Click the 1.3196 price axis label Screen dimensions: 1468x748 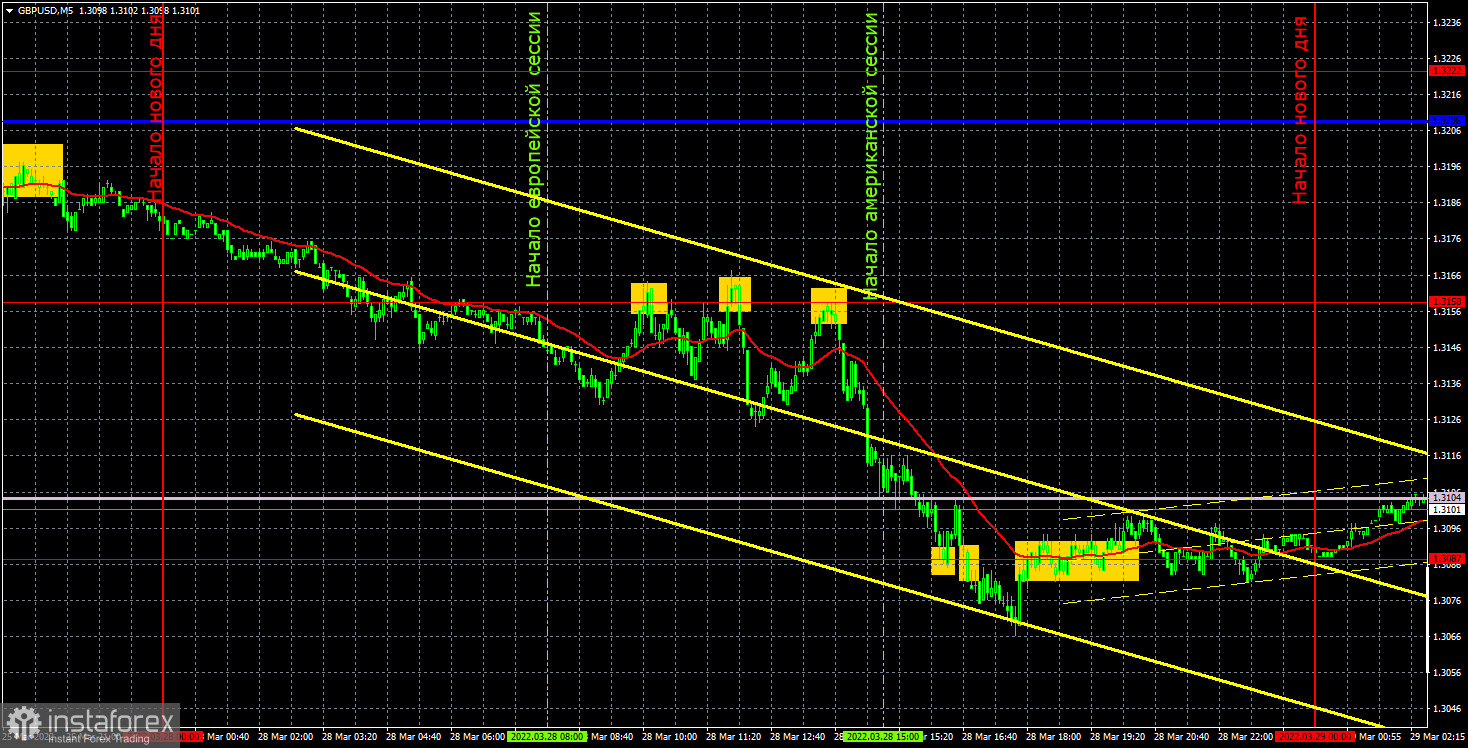coord(1446,167)
